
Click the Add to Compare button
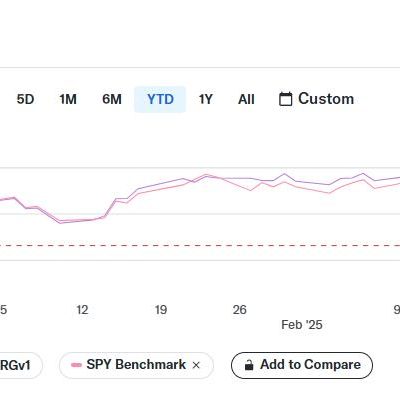(x=302, y=365)
